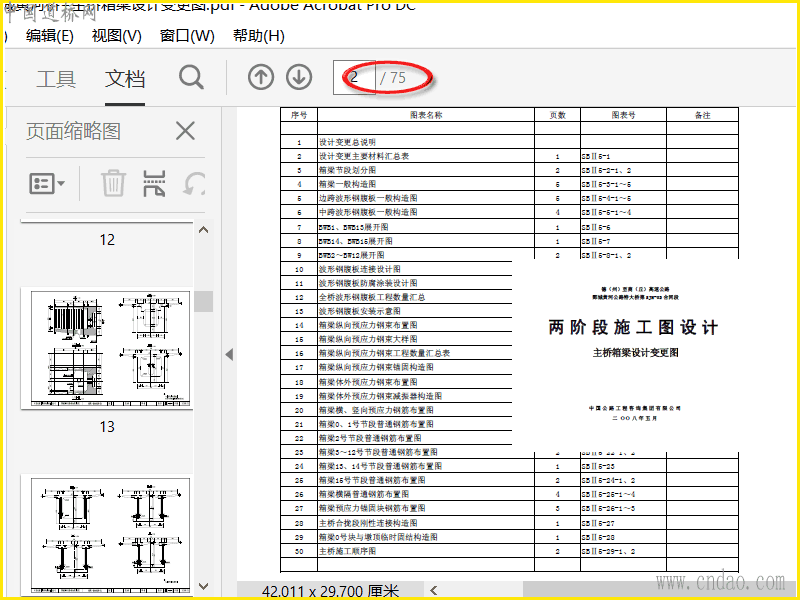The height and width of the screenshot is (600, 800).
Task: Open the 帮助(H) menu
Action: pos(259,36)
